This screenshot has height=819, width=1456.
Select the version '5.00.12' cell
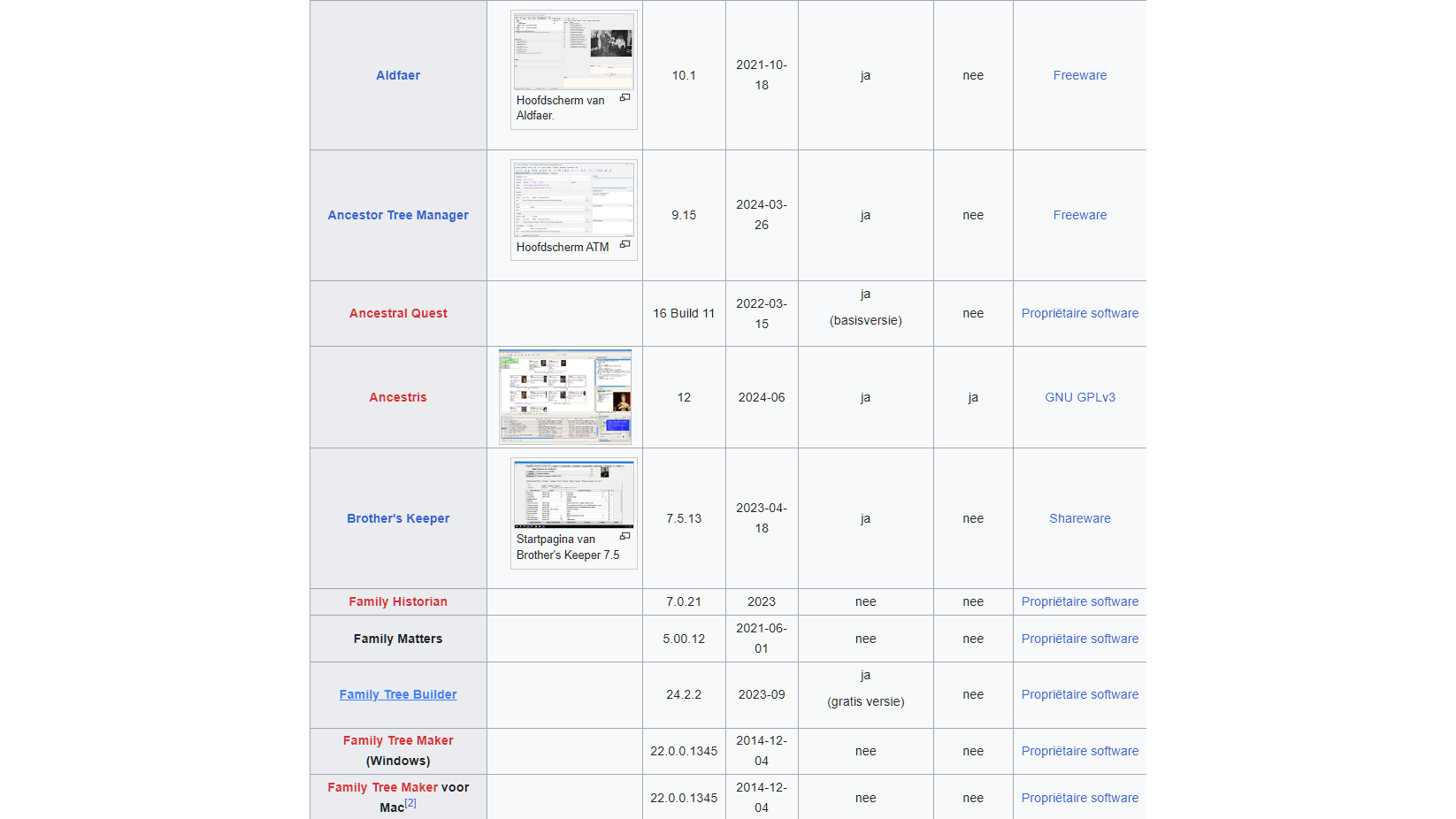[684, 639]
